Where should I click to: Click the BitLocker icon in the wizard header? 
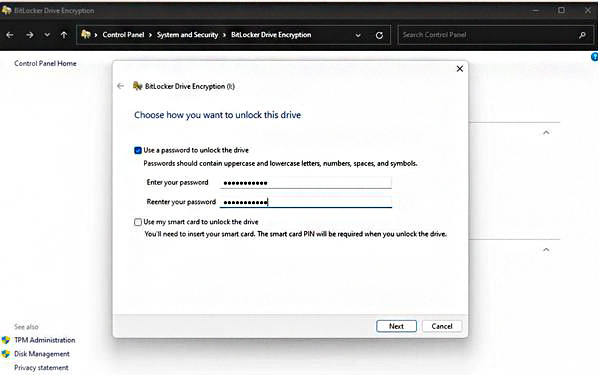coord(138,86)
